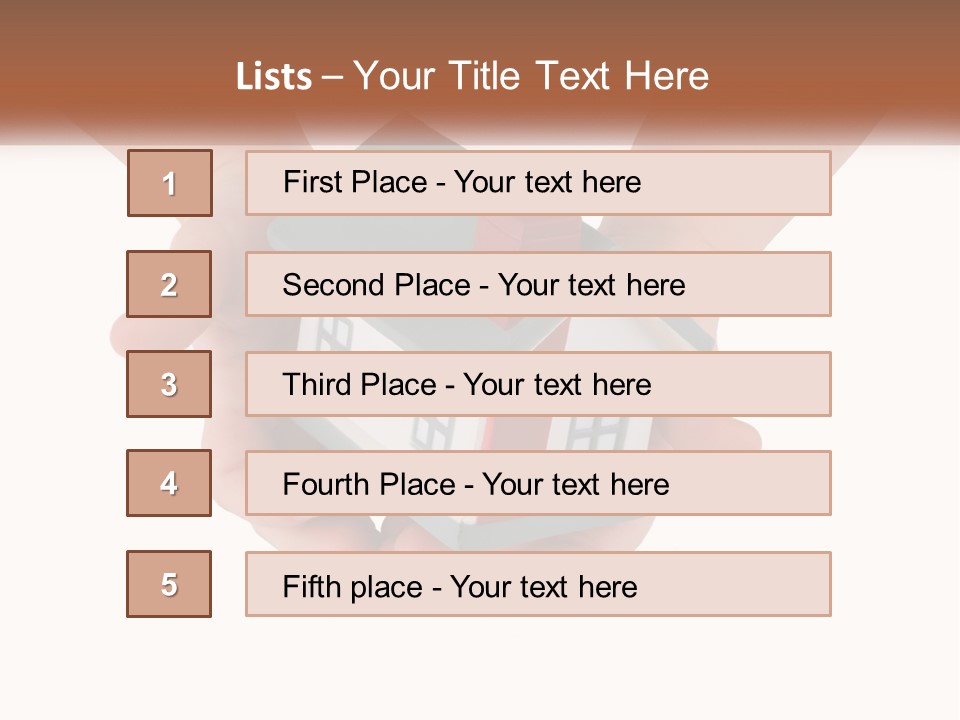
Task: Select the number 4 box
Action: 169,483
